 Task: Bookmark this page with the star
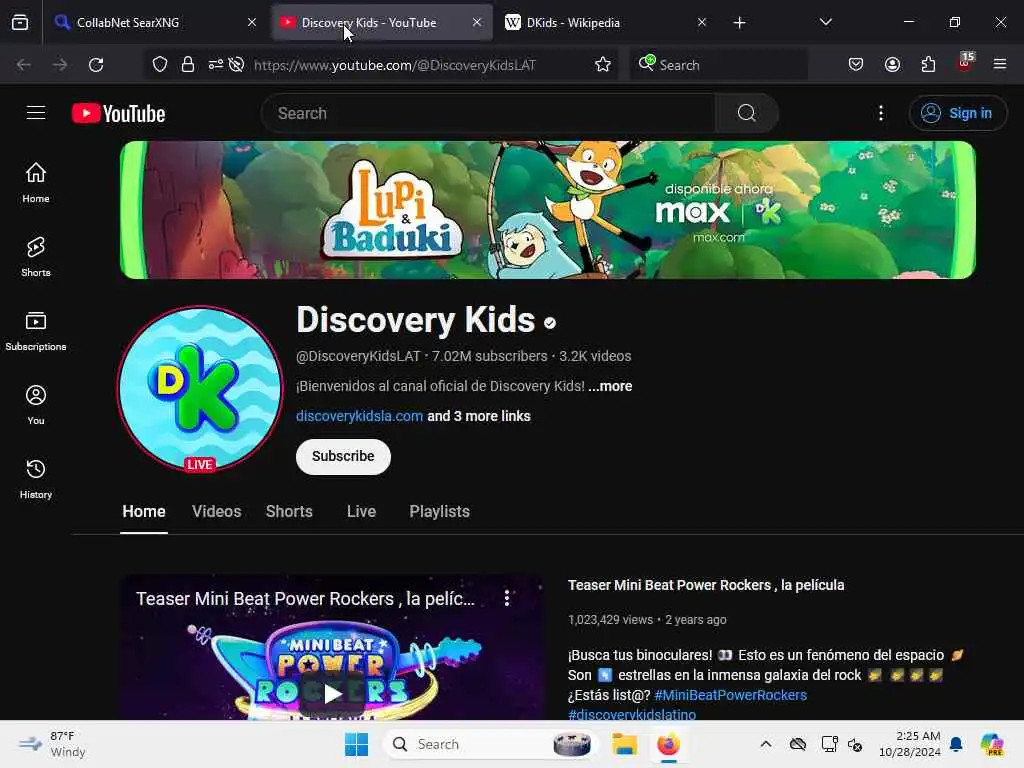click(x=603, y=65)
